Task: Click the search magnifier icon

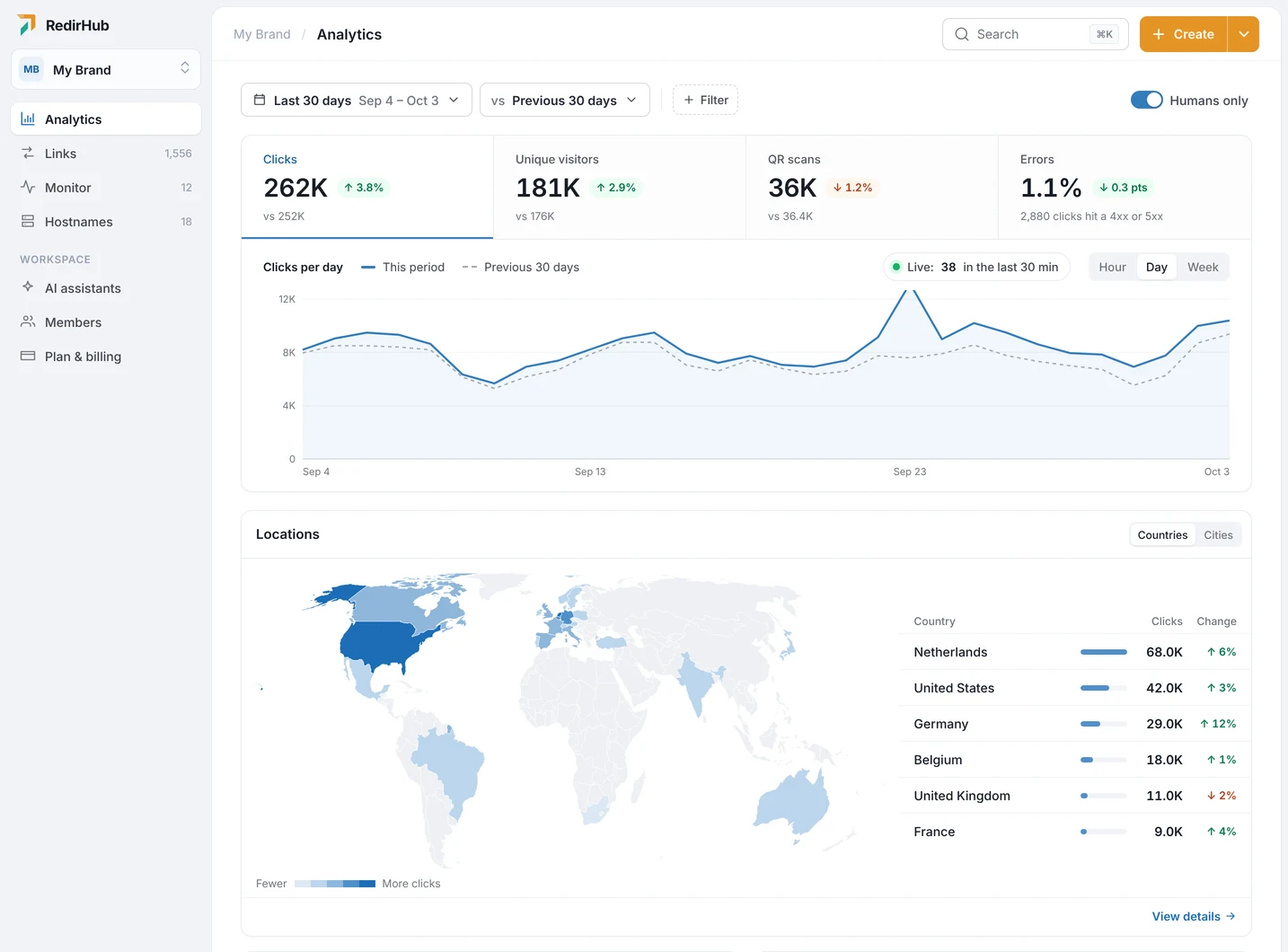Action: tap(962, 34)
